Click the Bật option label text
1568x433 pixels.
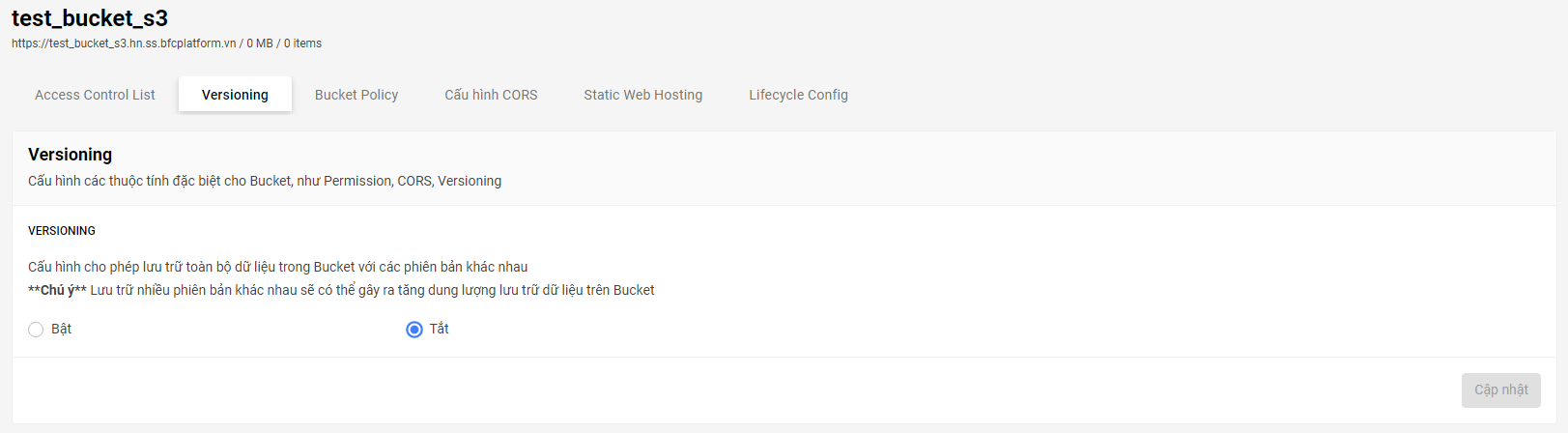tap(61, 329)
